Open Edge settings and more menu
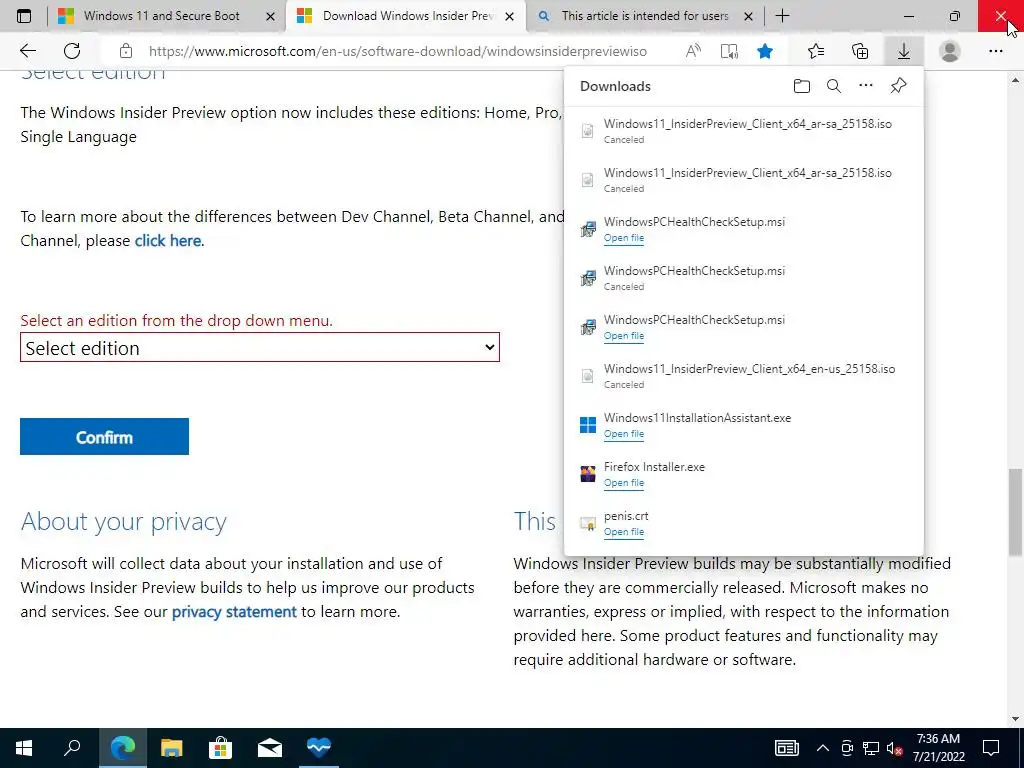The height and width of the screenshot is (768, 1024). (x=995, y=51)
